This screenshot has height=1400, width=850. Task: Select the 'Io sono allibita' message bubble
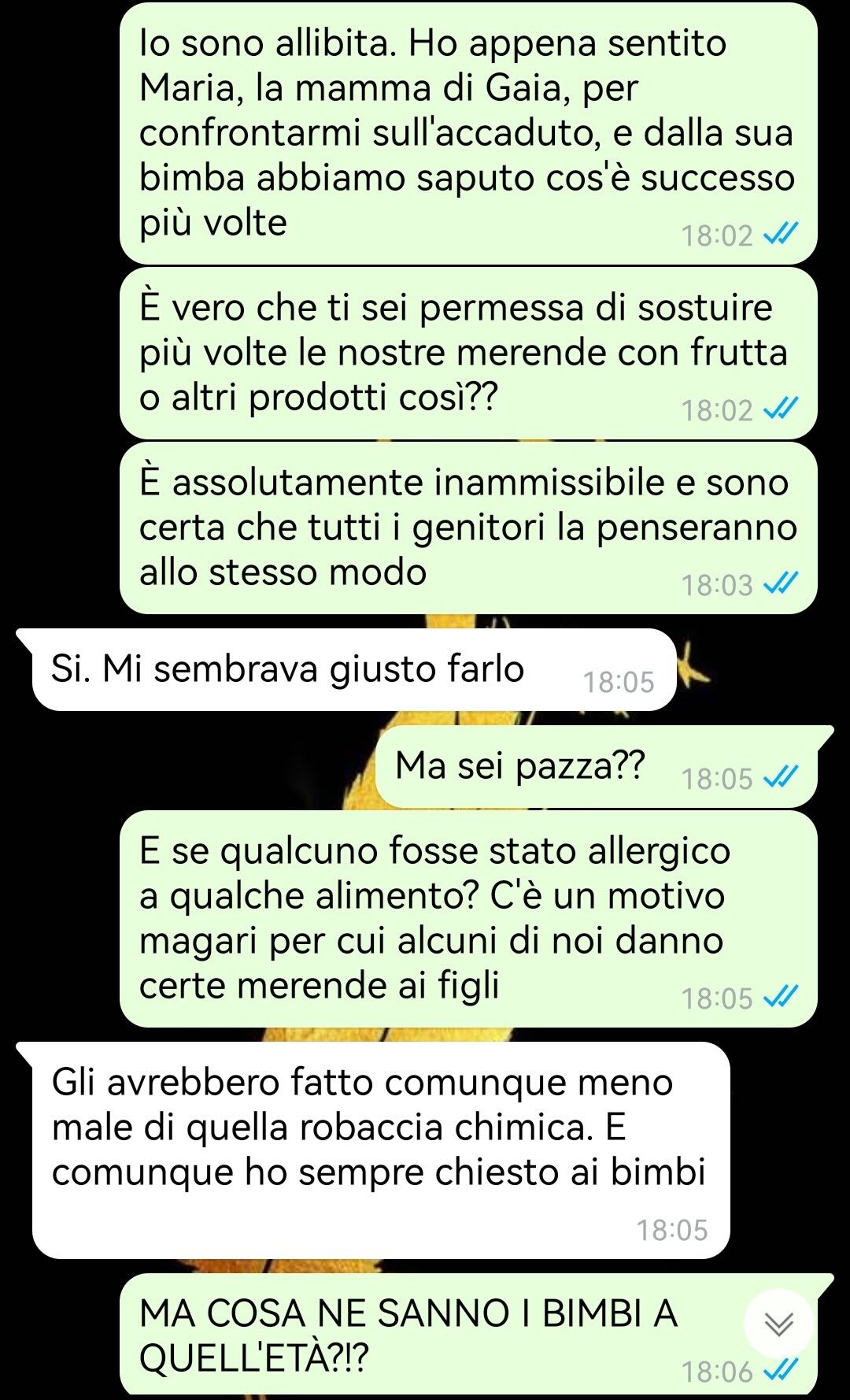(468, 134)
